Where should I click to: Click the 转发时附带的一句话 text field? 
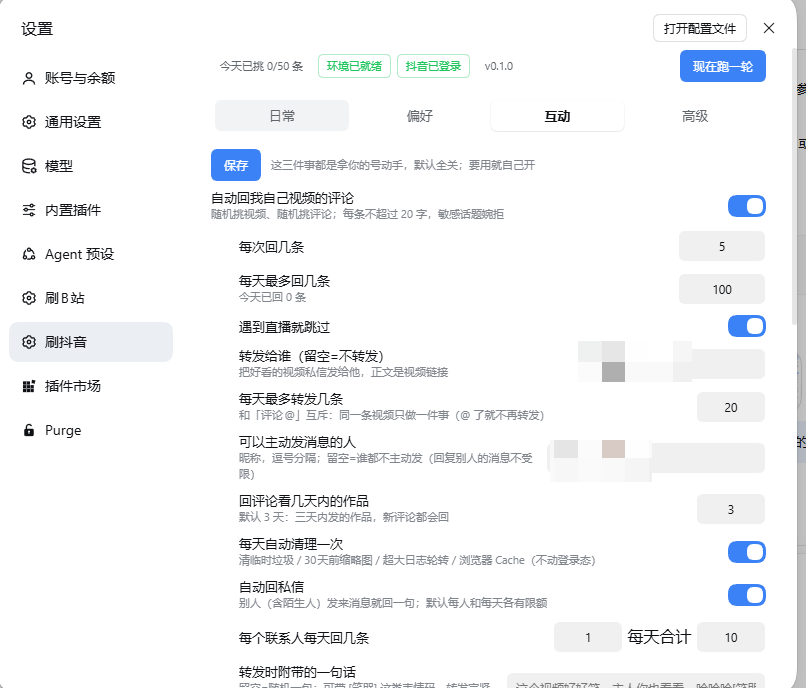coord(636,681)
